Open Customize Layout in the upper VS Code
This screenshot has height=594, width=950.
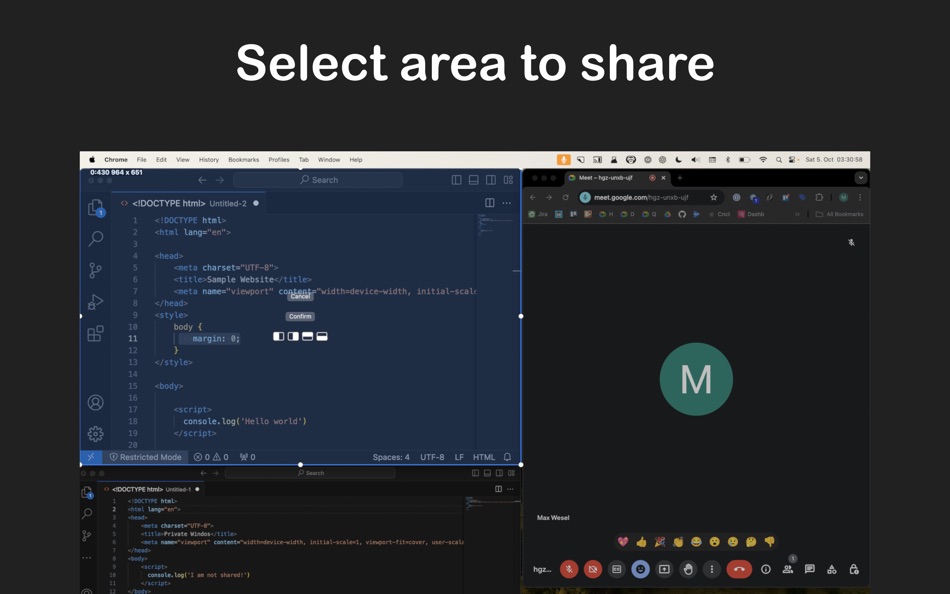pos(508,180)
